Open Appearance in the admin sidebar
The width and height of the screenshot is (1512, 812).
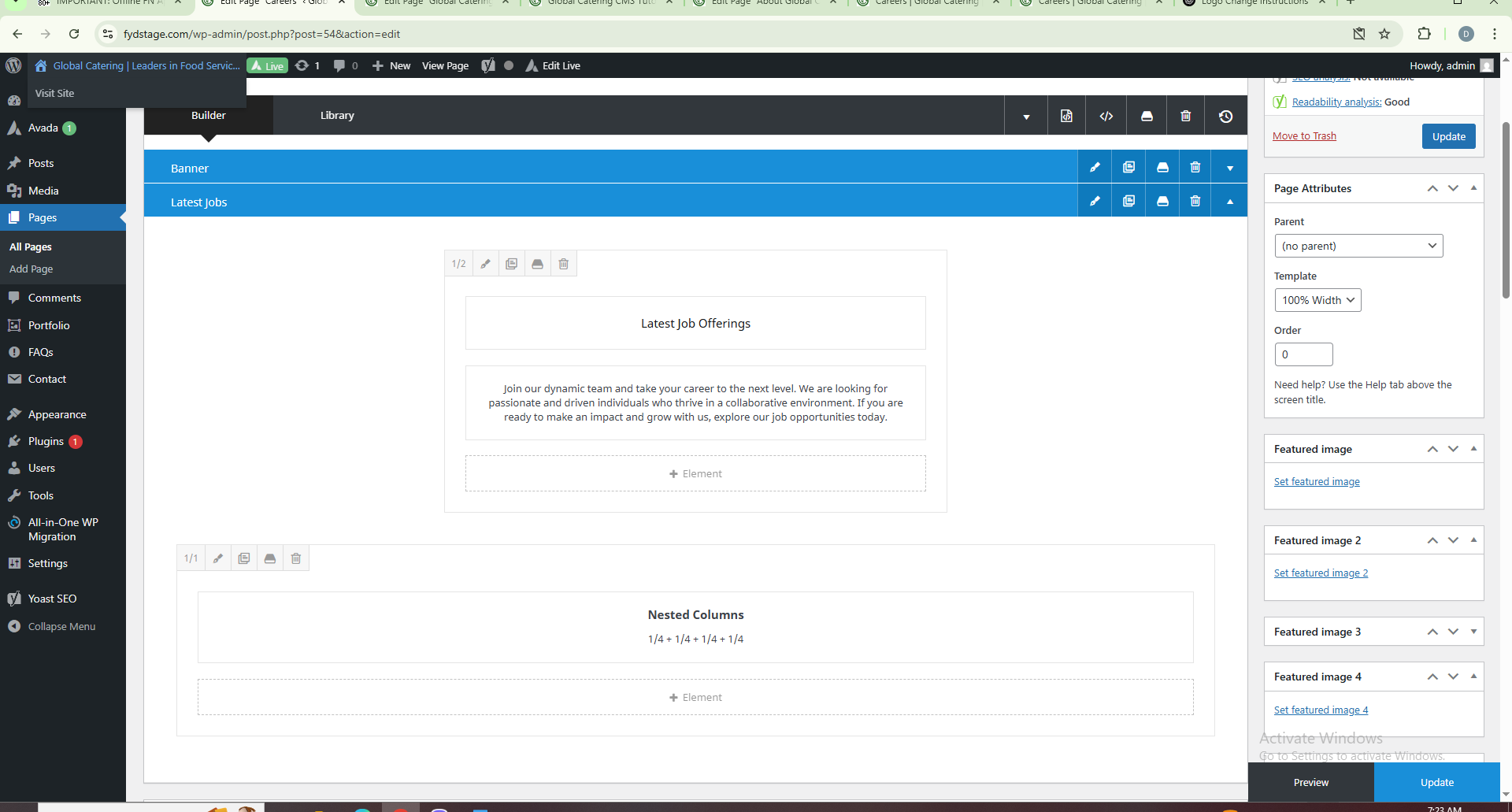pyautogui.click(x=57, y=415)
